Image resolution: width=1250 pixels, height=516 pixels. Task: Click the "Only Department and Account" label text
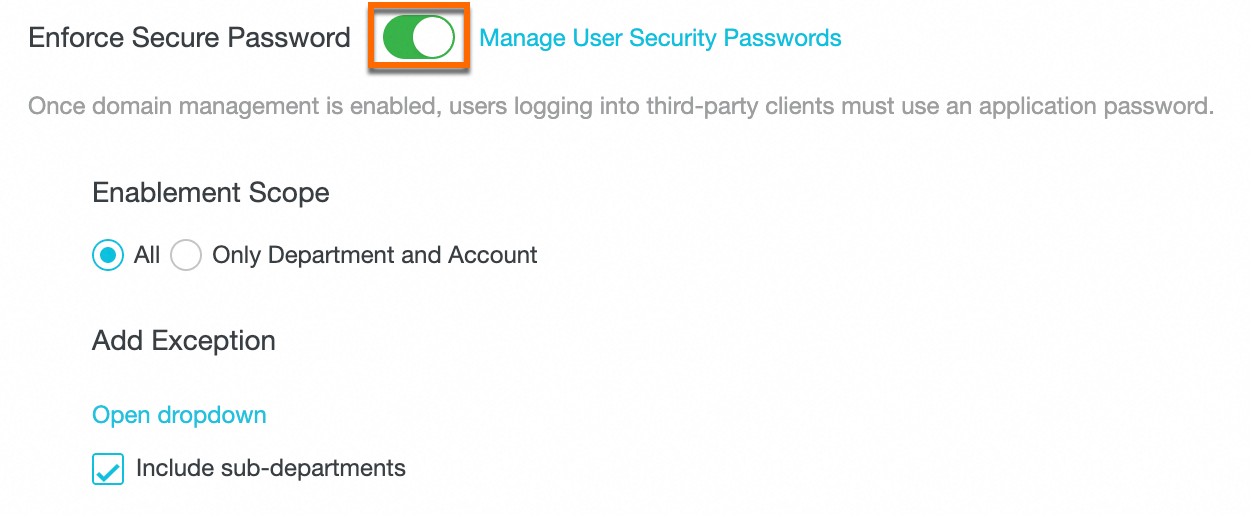coord(375,255)
